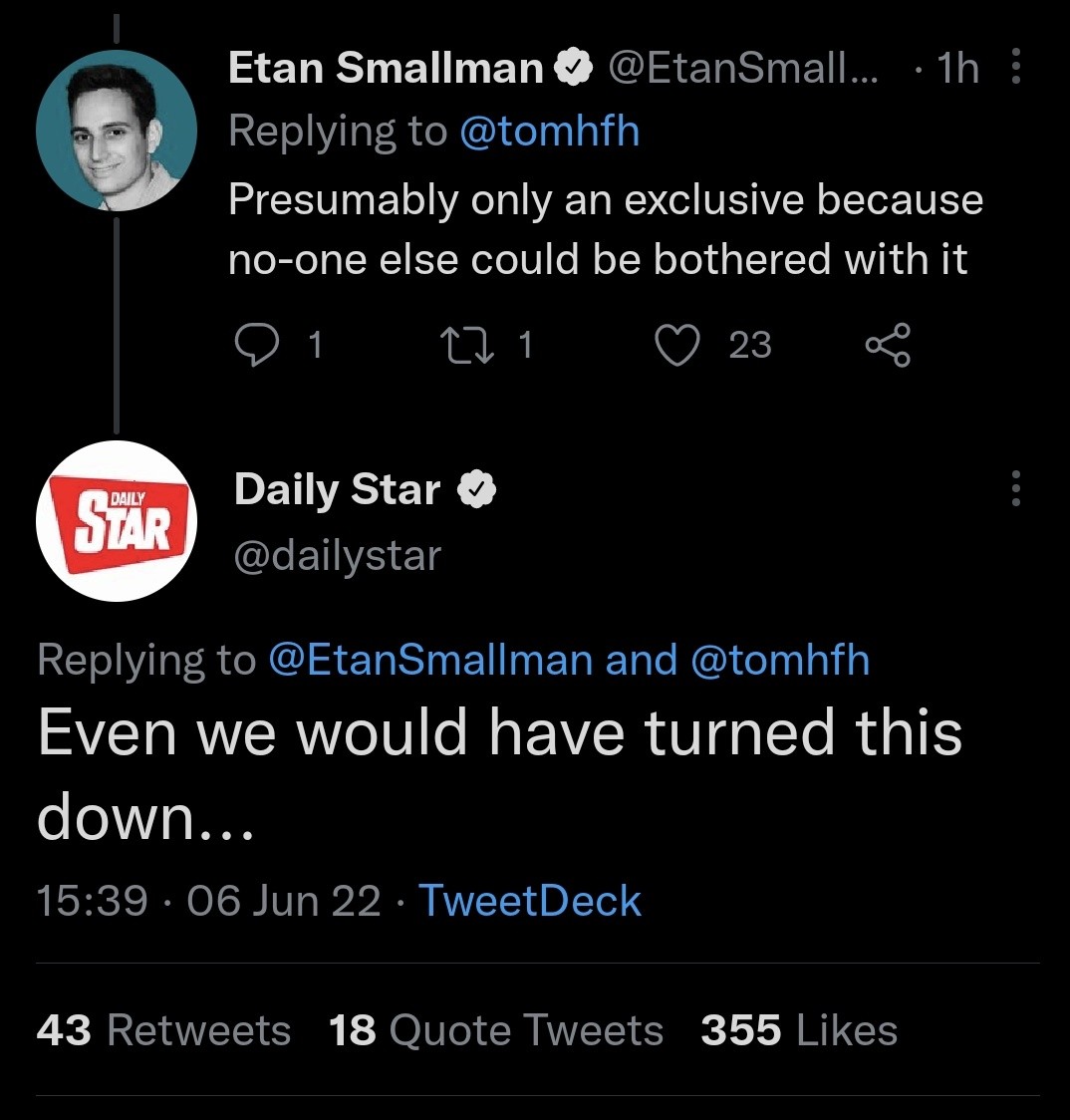Click Etan Smallman's verified badge
This screenshot has width=1070, height=1120.
571,68
